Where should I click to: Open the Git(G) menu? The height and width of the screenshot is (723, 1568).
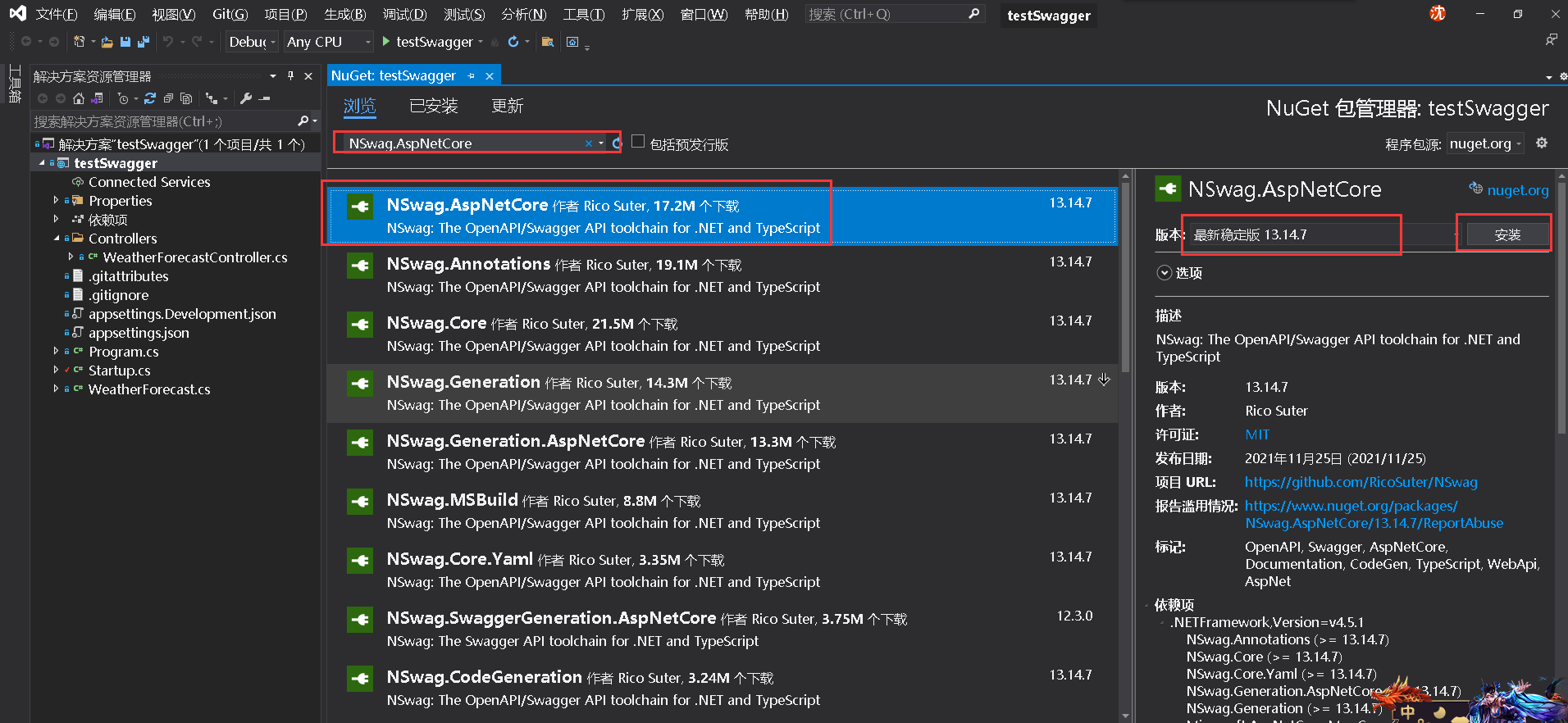click(x=230, y=15)
